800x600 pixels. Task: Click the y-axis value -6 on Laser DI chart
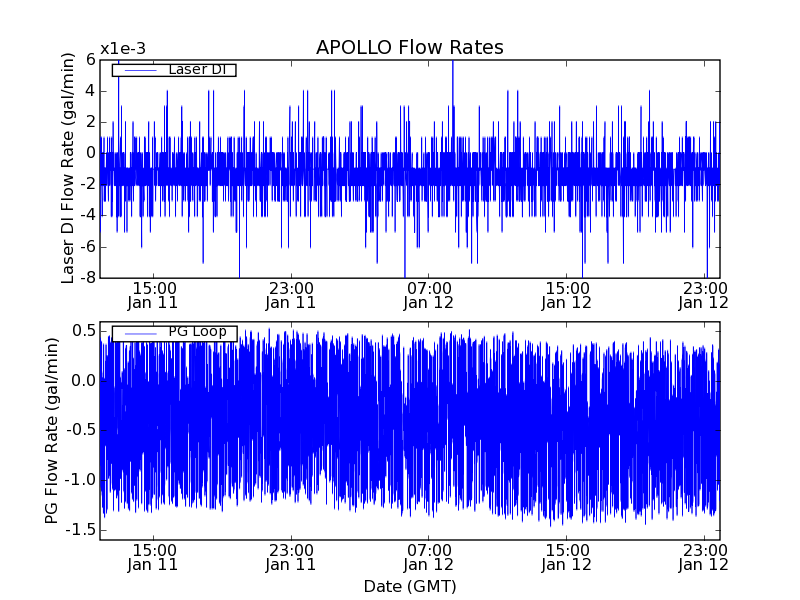[x=88, y=247]
